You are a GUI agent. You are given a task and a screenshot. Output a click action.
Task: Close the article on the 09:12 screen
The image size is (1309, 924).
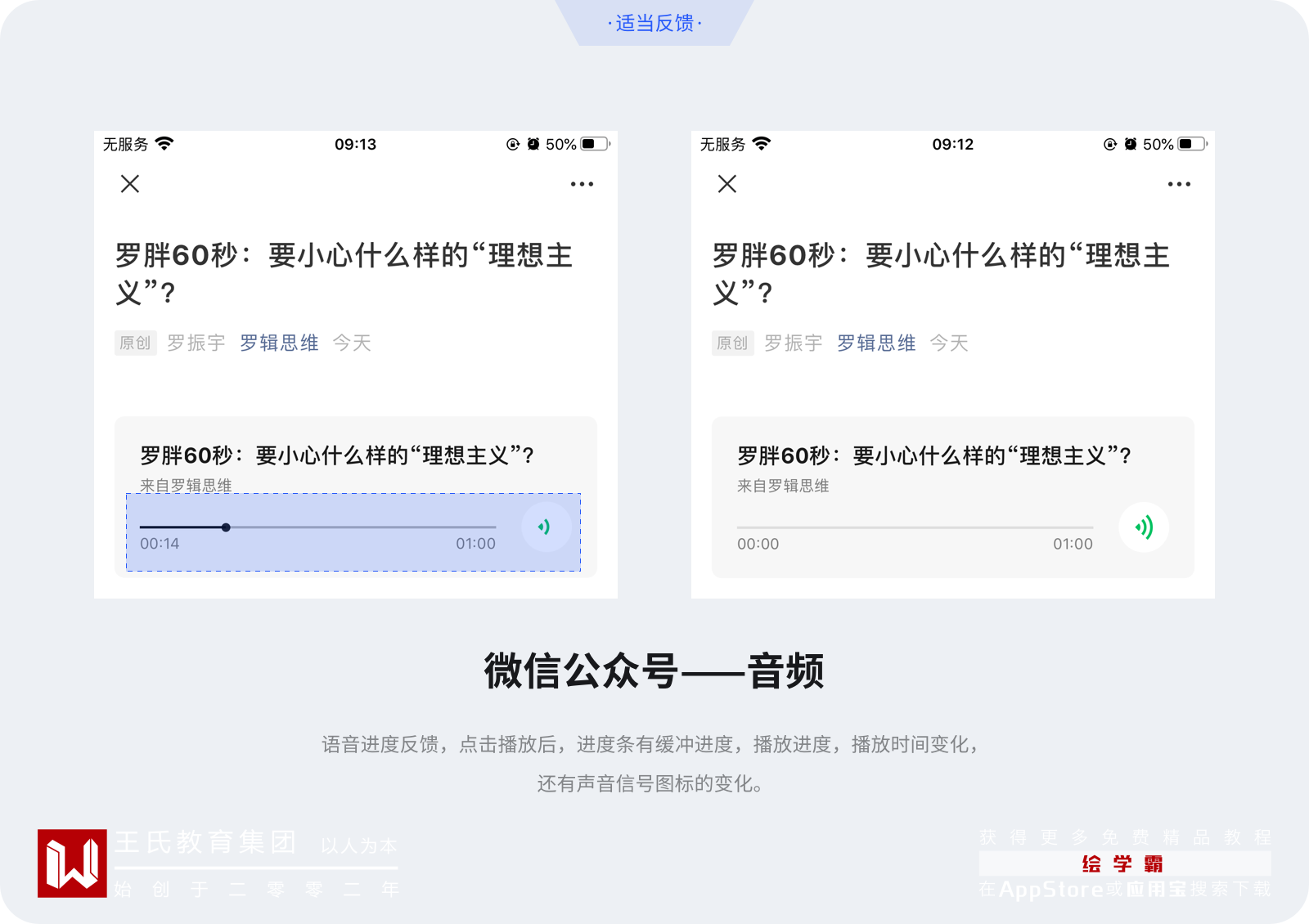[727, 184]
